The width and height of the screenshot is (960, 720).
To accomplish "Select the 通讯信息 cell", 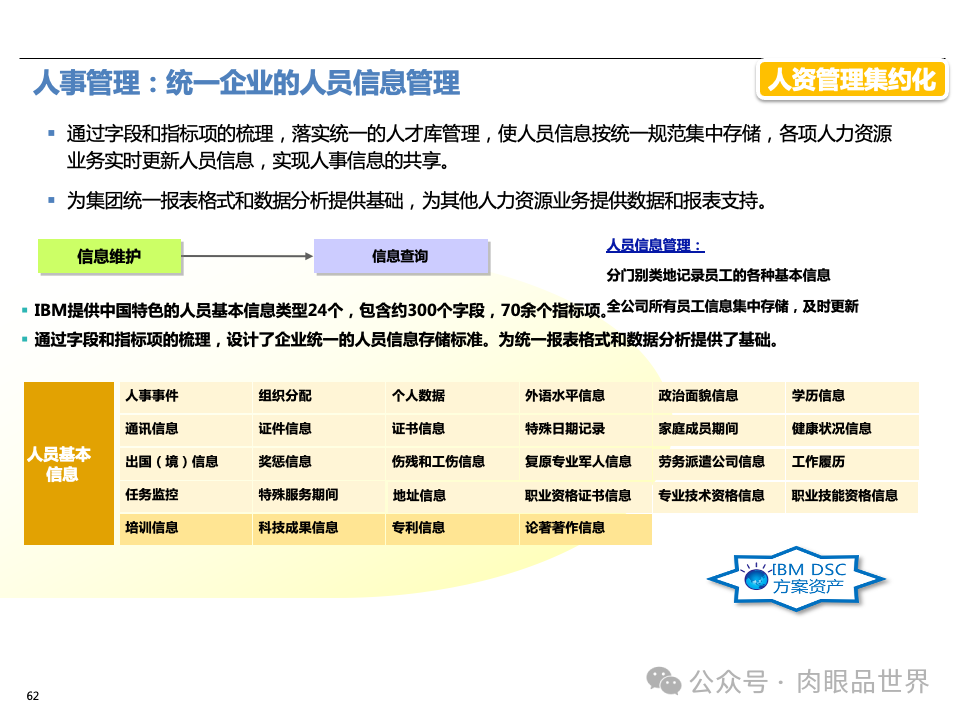I will pos(186,430).
